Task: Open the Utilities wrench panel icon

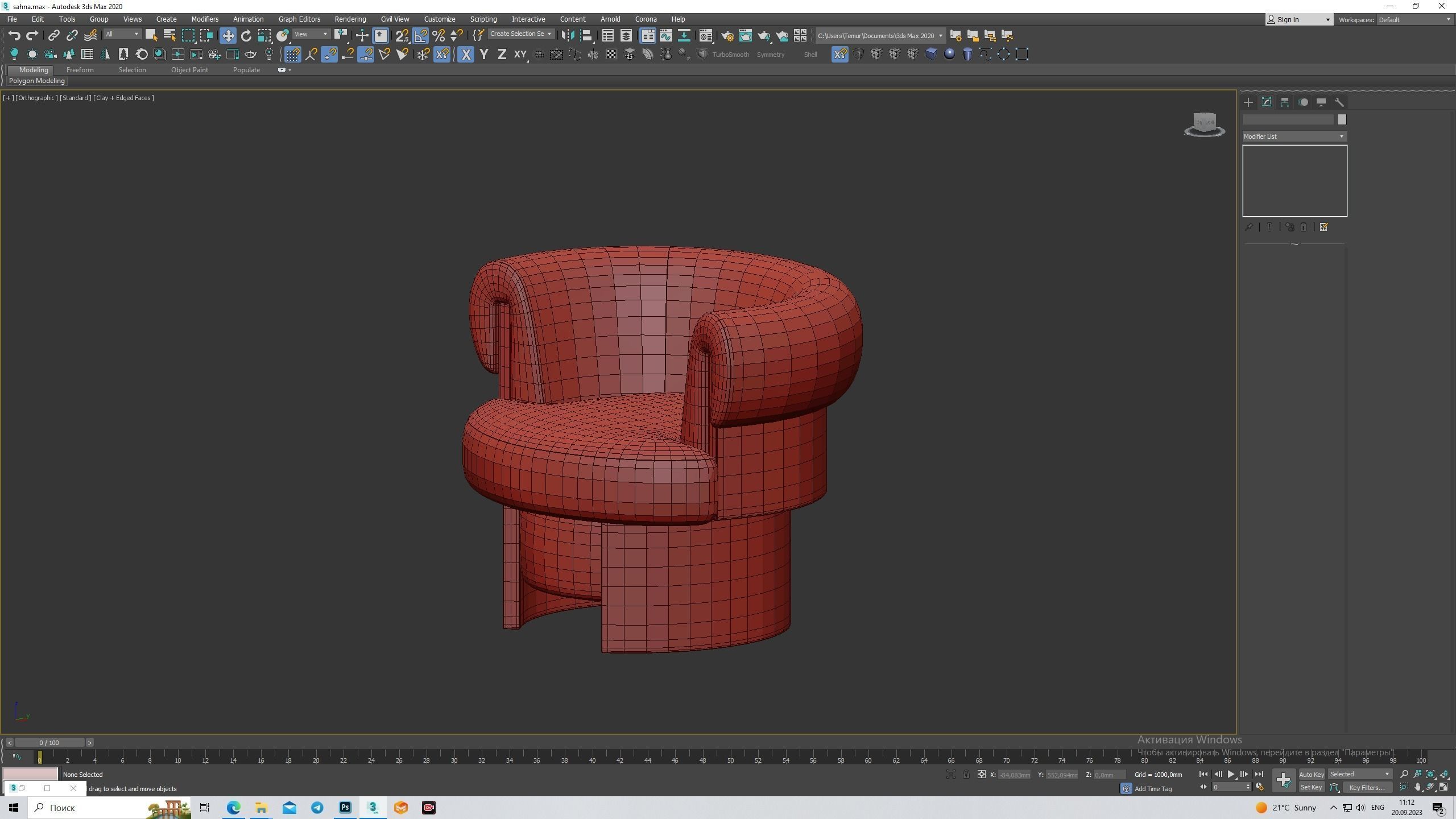Action: point(1339,102)
